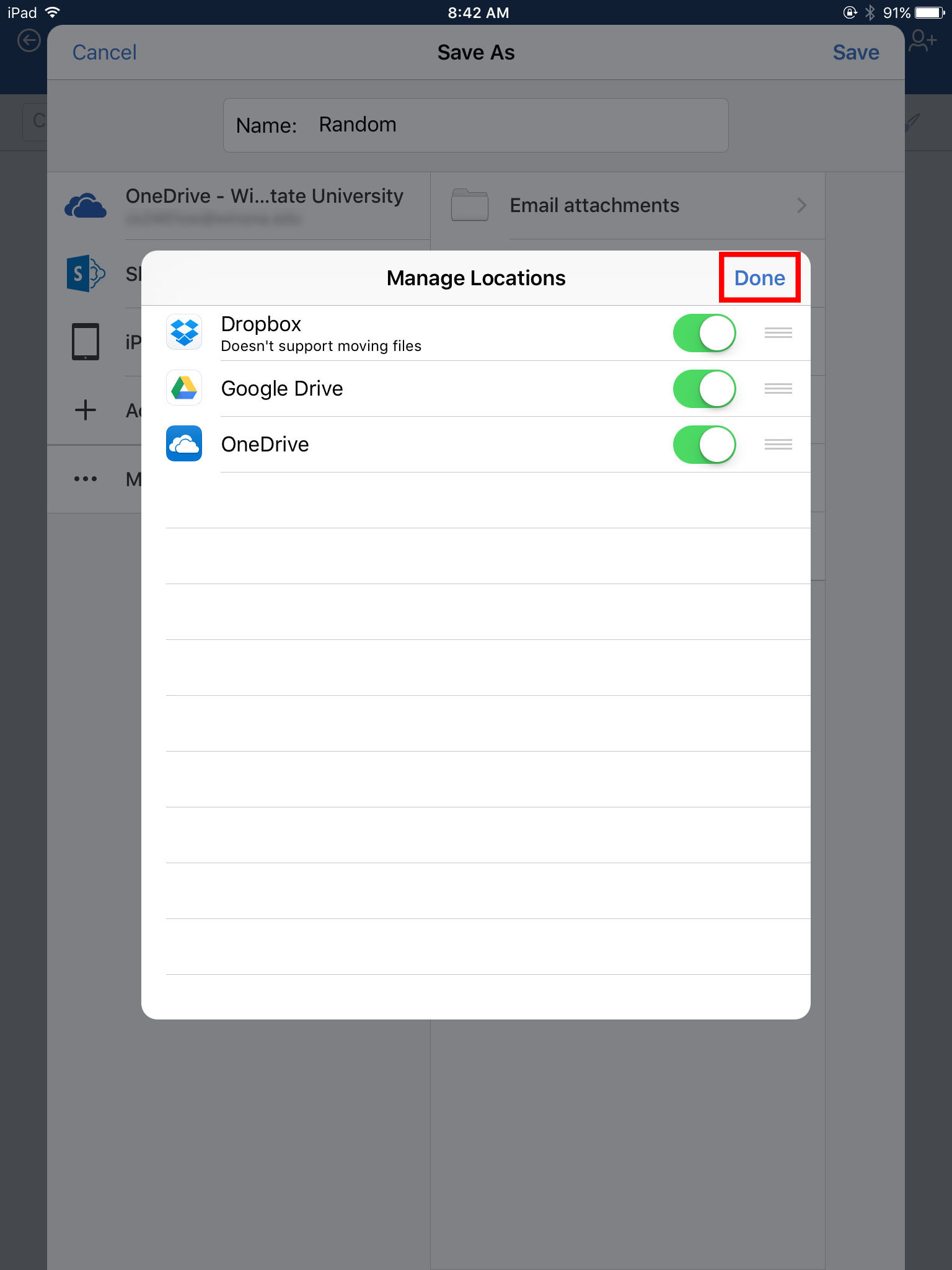Turn off the Google Drive toggle

point(704,389)
